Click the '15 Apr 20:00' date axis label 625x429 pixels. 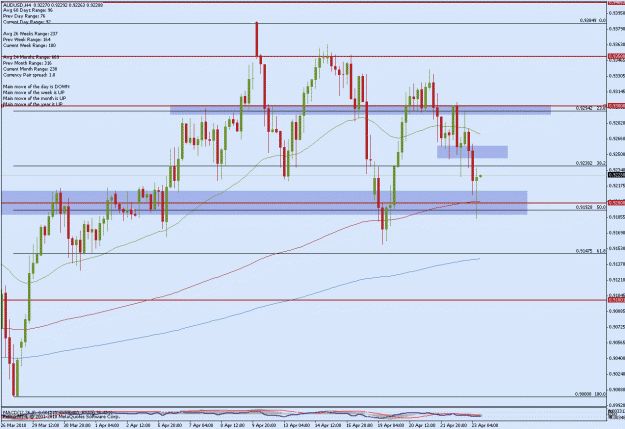tap(359, 425)
